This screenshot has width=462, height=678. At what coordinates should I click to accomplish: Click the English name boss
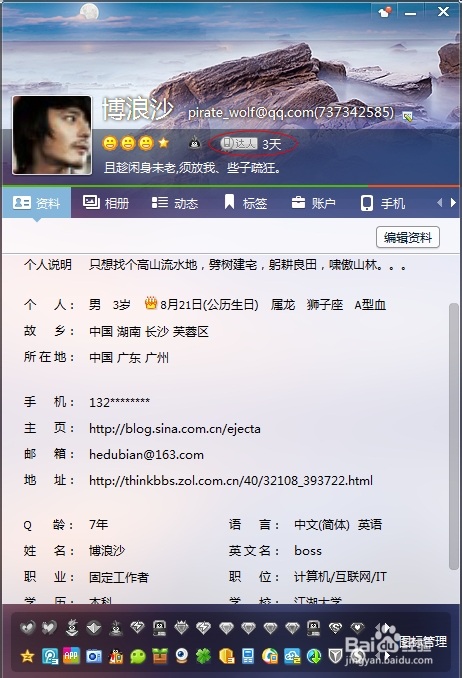click(308, 550)
